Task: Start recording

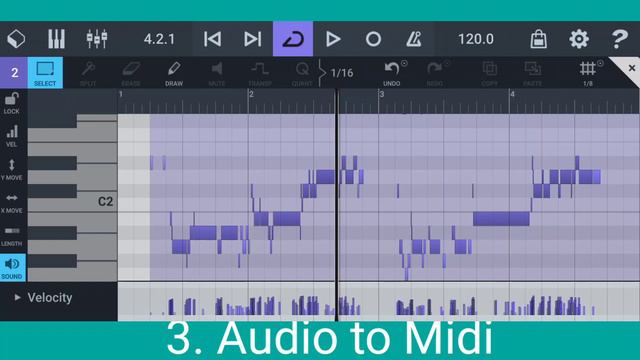Action: tap(373, 39)
